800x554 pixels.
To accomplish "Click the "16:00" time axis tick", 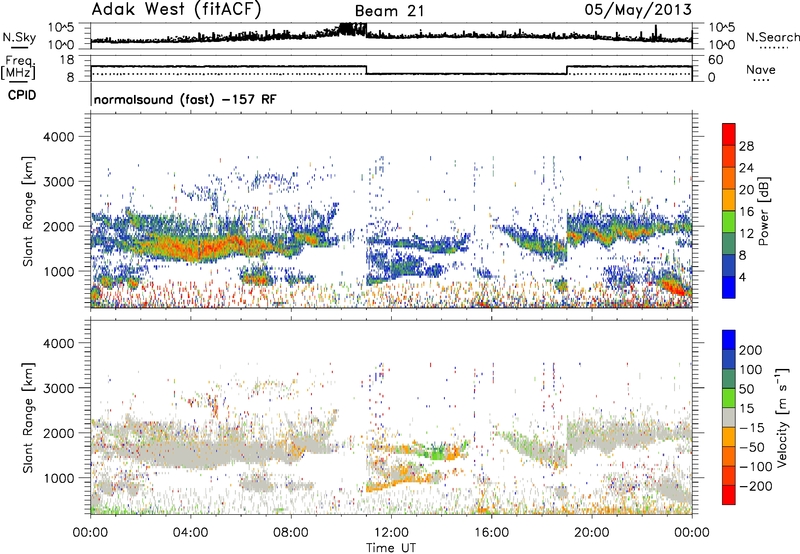I will (491, 533).
